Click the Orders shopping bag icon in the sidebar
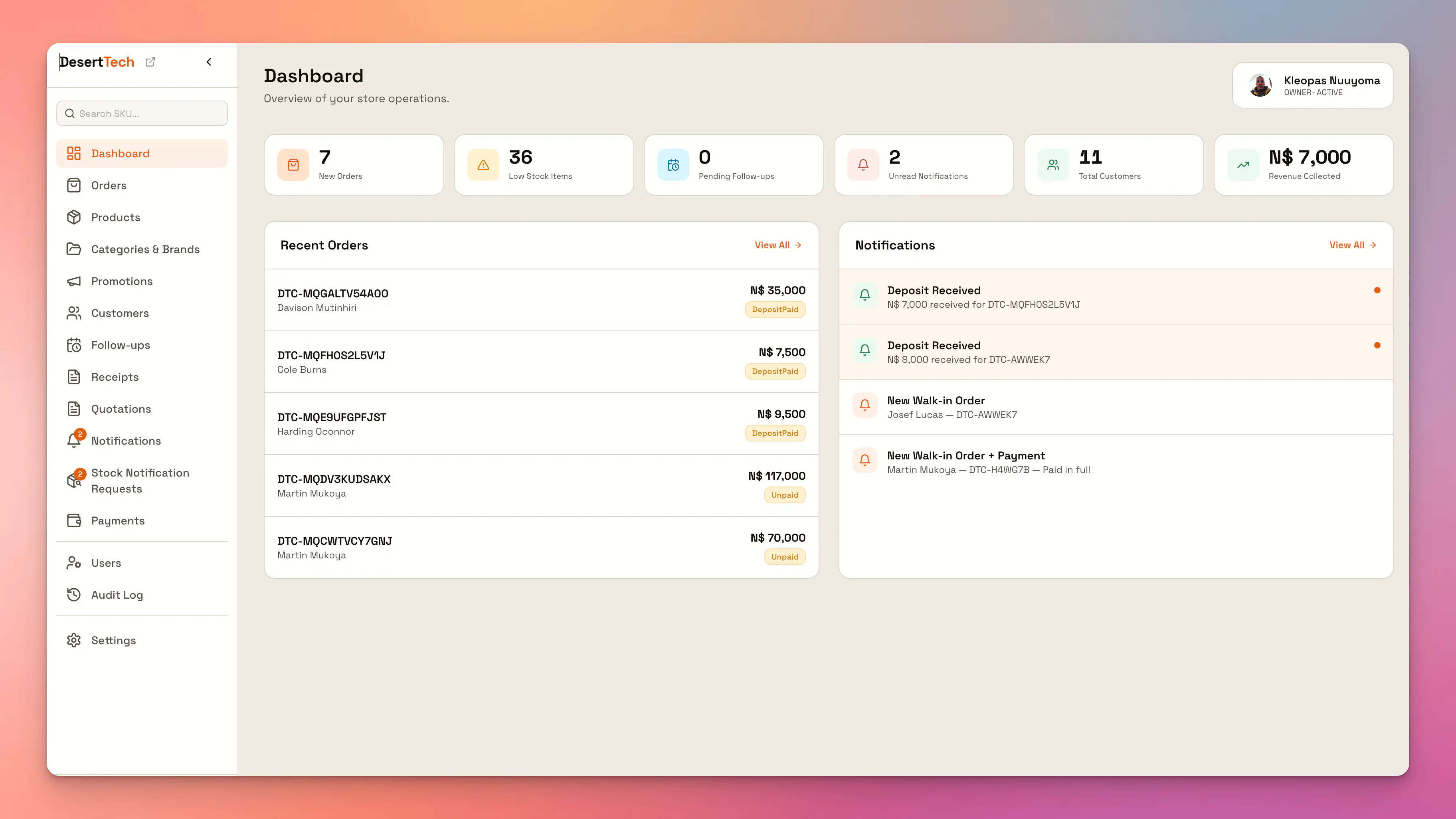1456x819 pixels. pyautogui.click(x=73, y=185)
